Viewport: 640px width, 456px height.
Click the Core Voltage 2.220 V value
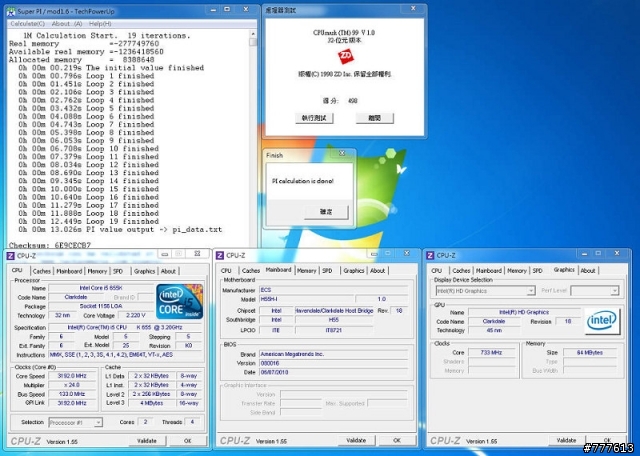pos(136,315)
